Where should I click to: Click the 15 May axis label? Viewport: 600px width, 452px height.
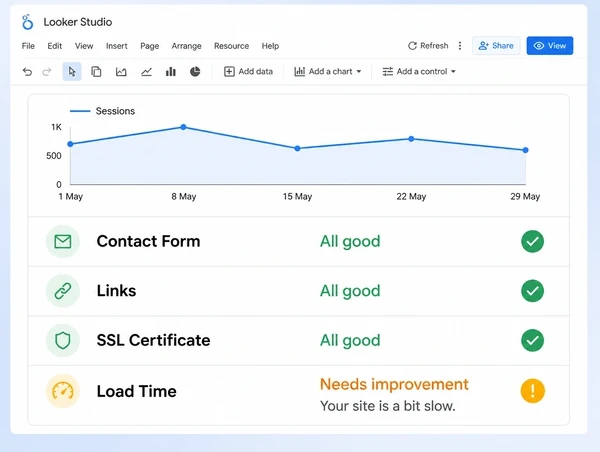(297, 197)
